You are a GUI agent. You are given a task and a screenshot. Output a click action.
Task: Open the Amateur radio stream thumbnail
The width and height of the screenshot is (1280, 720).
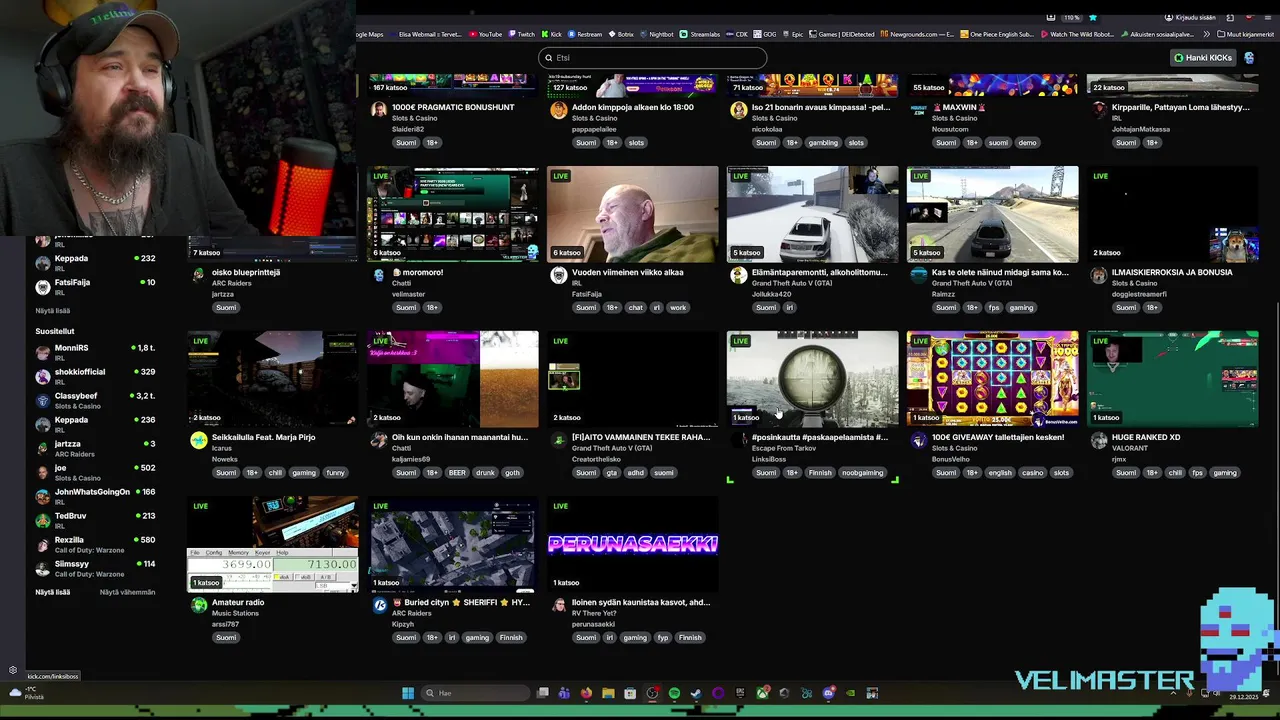(273, 544)
